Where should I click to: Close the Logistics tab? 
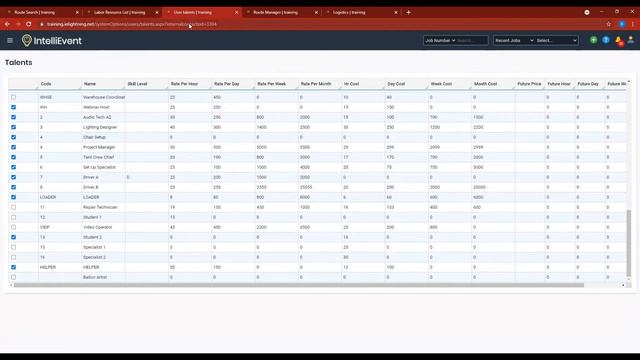click(396, 12)
